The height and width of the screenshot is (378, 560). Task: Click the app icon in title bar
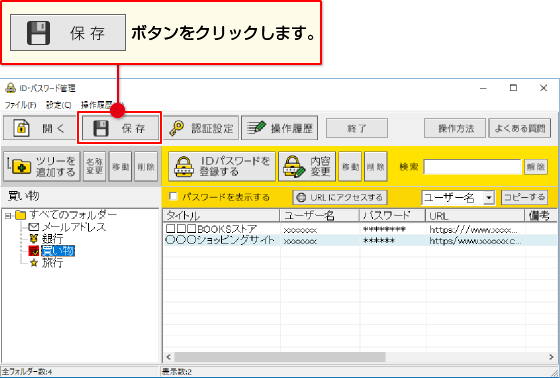click(10, 88)
